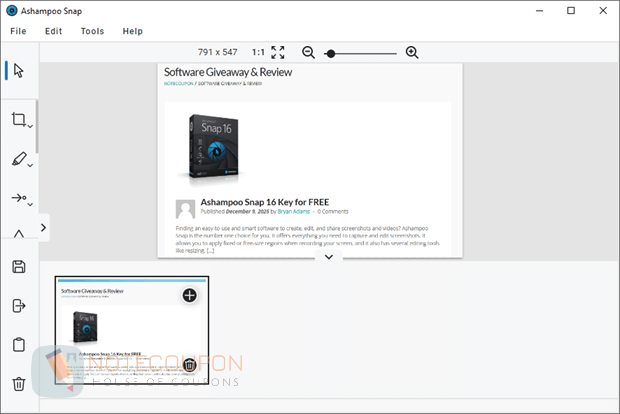Select the highlighter marker tool
The width and height of the screenshot is (620, 414).
(x=19, y=159)
